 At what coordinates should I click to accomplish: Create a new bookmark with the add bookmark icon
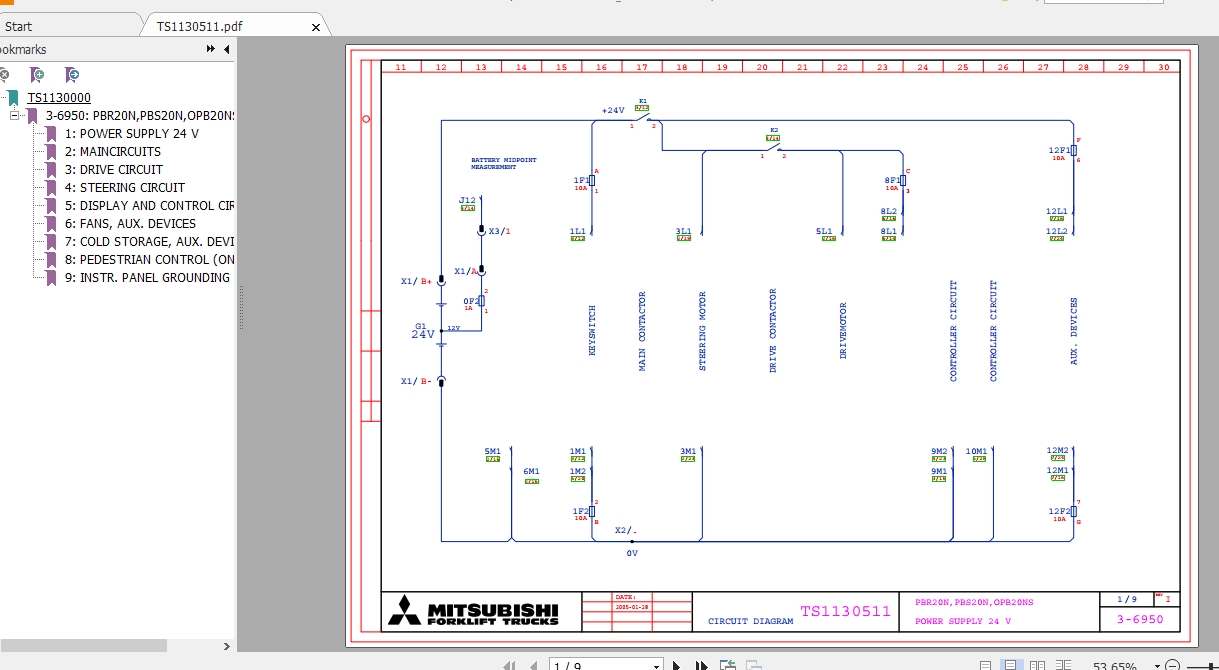coord(37,74)
